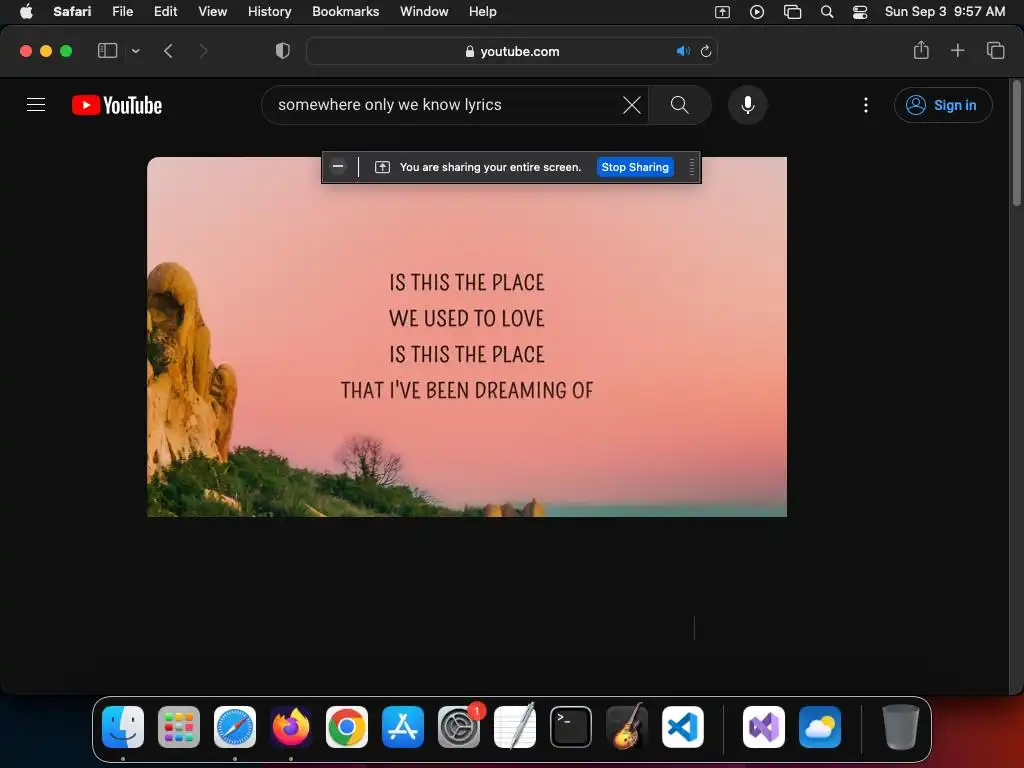This screenshot has height=768, width=1024.
Task: Go to YouTube home via logo
Action: click(117, 105)
